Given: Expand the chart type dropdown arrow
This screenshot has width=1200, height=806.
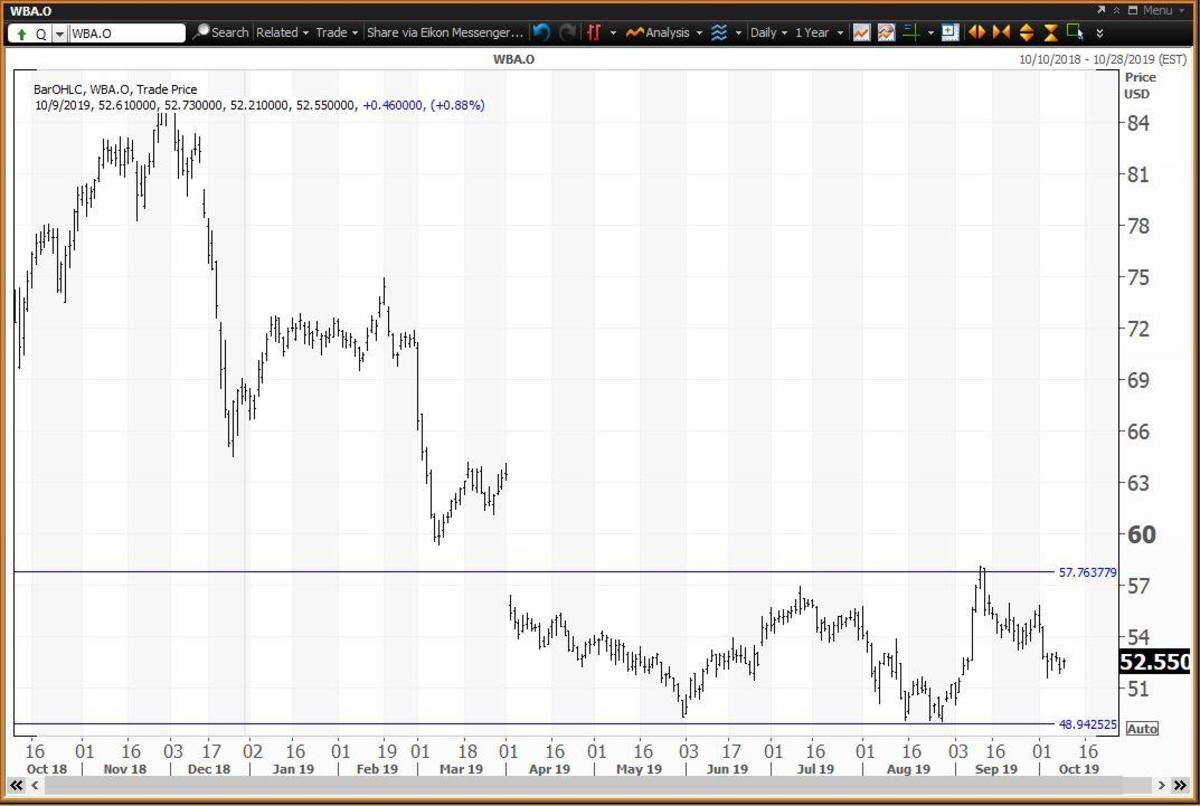Looking at the screenshot, I should (613, 33).
